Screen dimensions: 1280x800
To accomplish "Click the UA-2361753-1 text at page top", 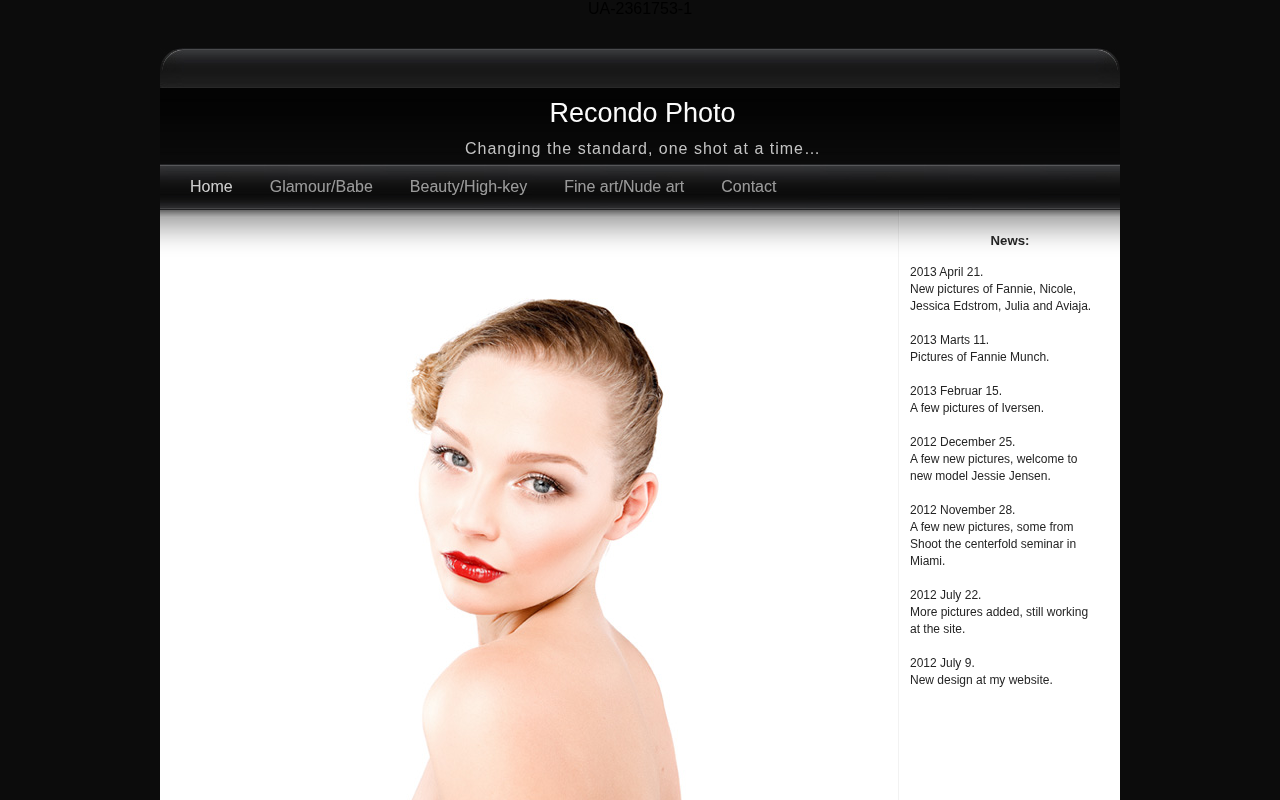I will tap(639, 9).
